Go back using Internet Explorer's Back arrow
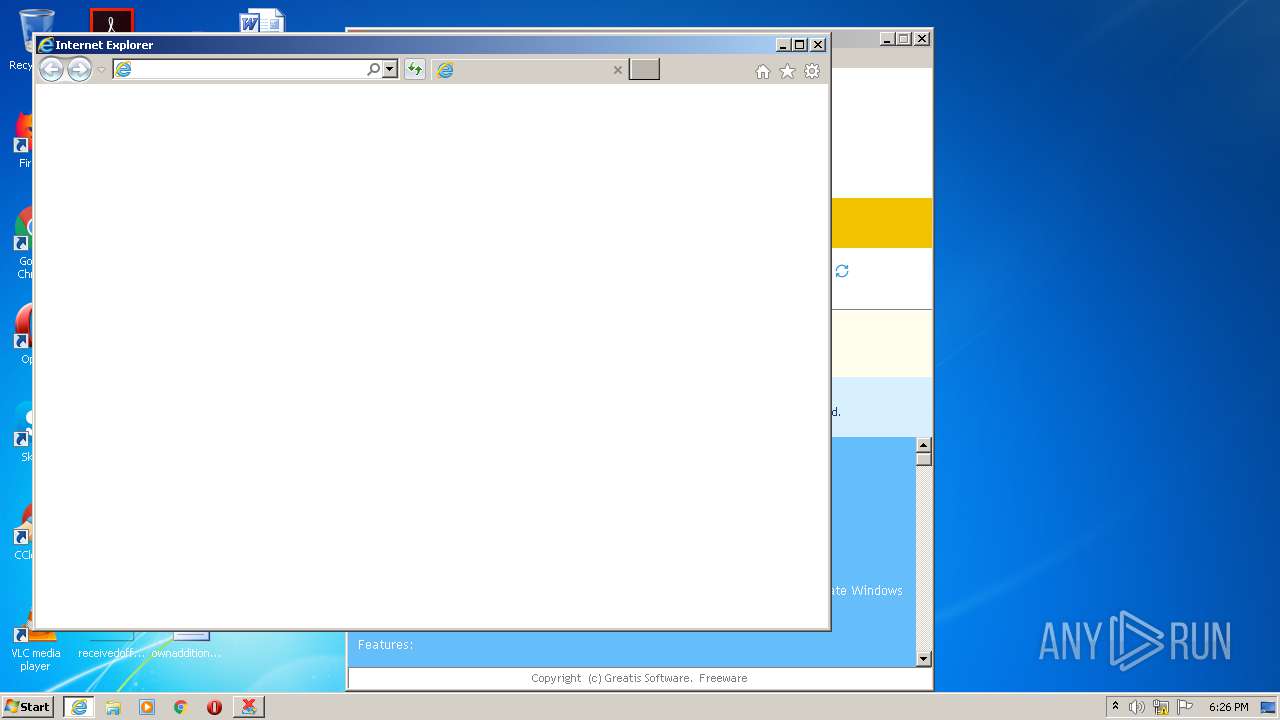The image size is (1280, 720). 51,69
